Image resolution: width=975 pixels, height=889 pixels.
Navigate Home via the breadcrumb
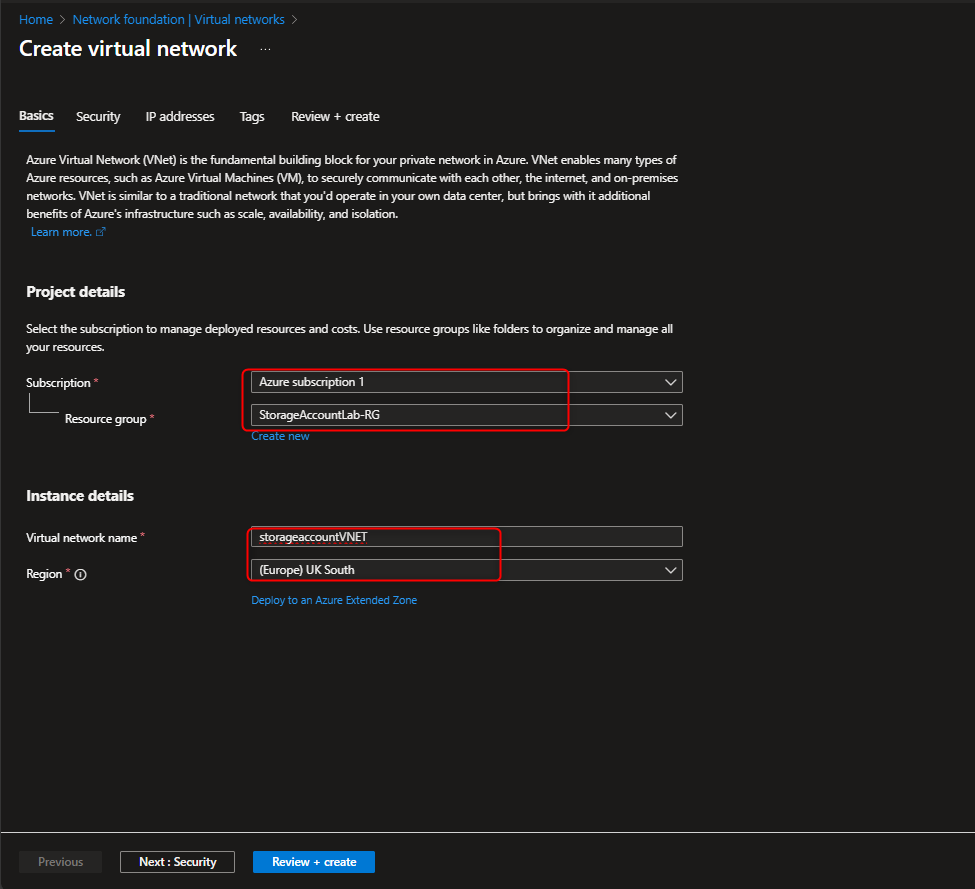tap(36, 19)
